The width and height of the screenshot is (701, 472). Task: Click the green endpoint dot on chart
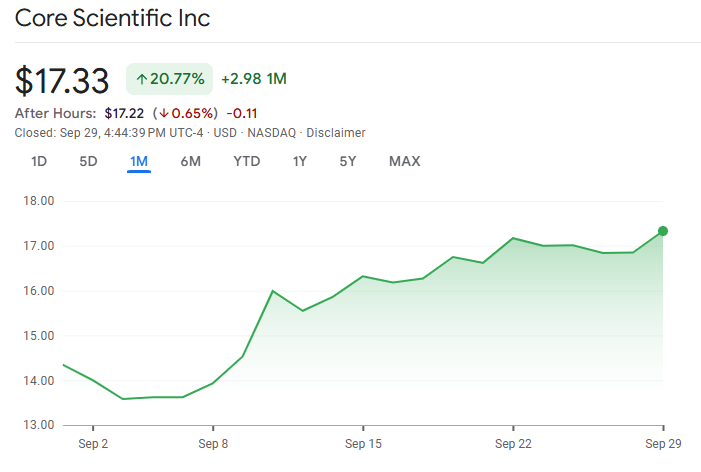663,231
